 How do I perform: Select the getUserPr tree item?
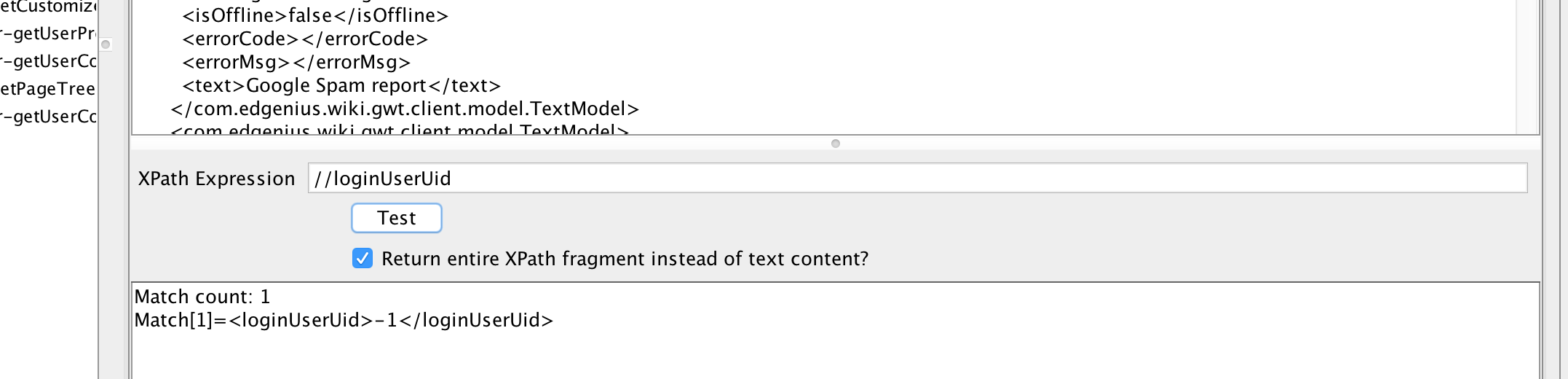[x=48, y=34]
